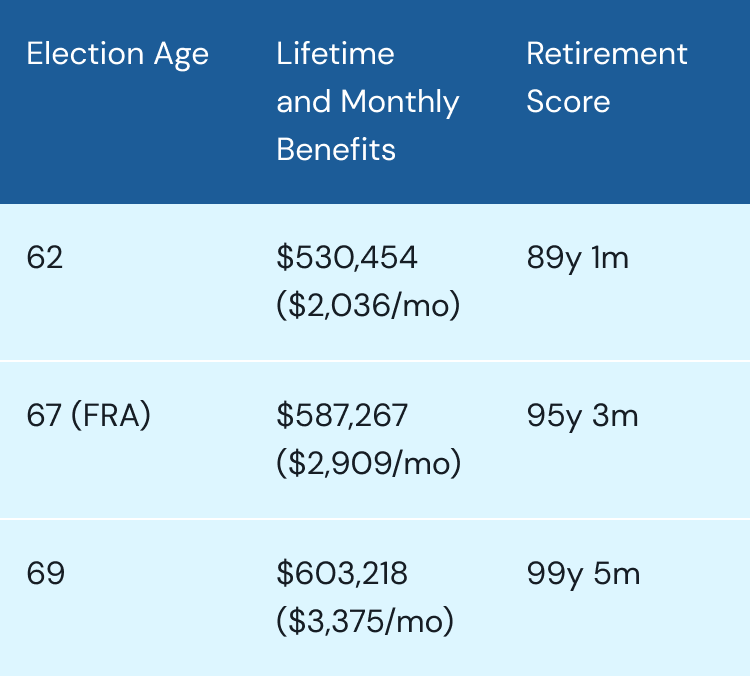The height and width of the screenshot is (676, 750).
Task: Select the 95y 3m retirement score
Action: pos(582,415)
